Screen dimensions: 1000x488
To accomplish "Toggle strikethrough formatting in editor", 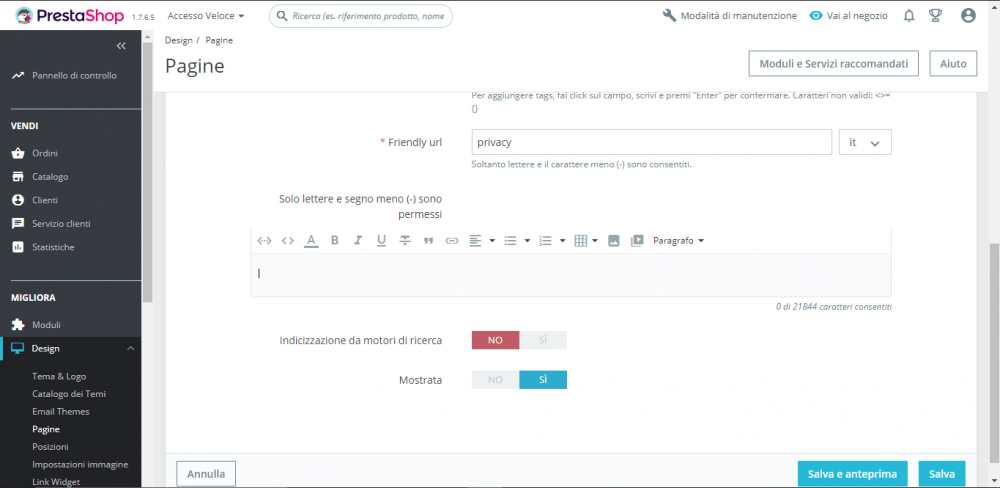I will tap(405, 240).
